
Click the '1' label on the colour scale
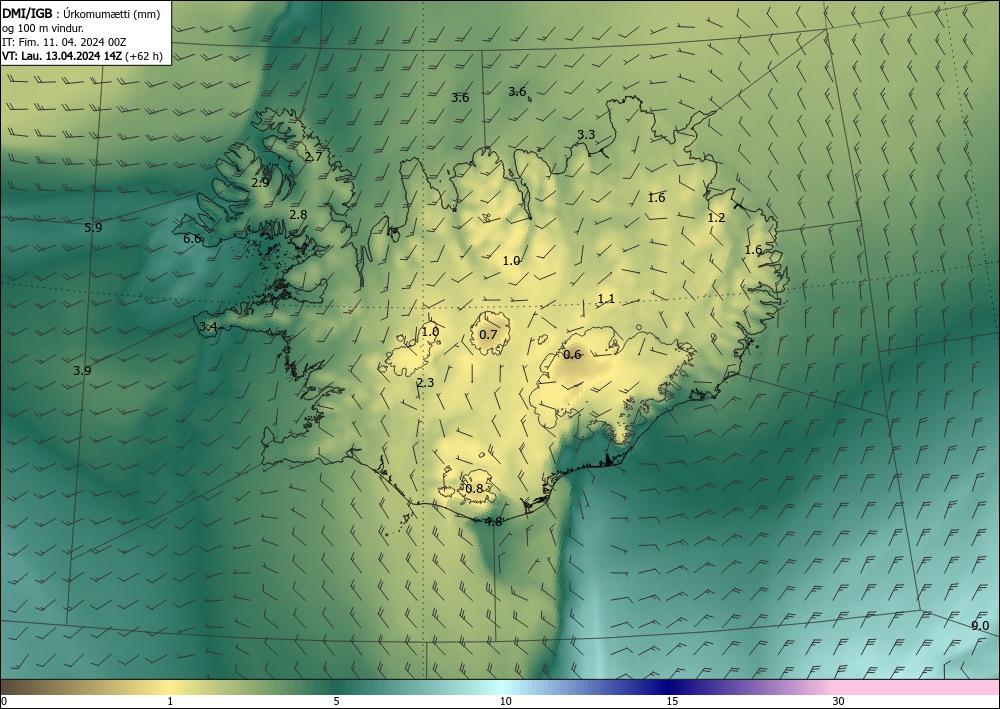click(170, 702)
